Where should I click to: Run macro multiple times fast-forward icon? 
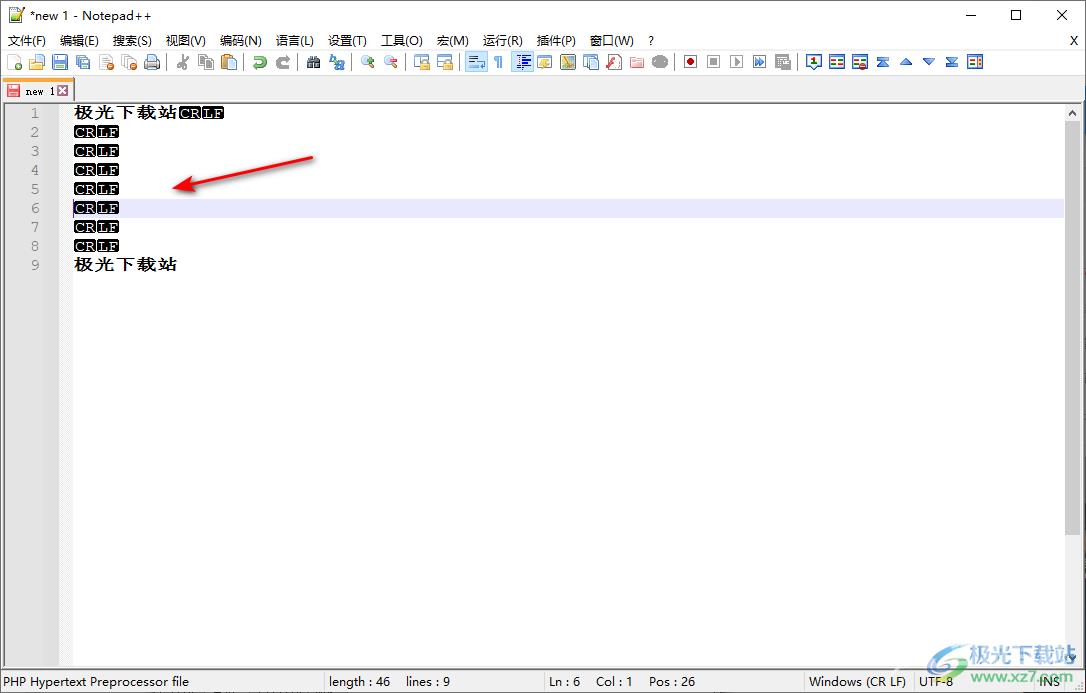[760, 62]
